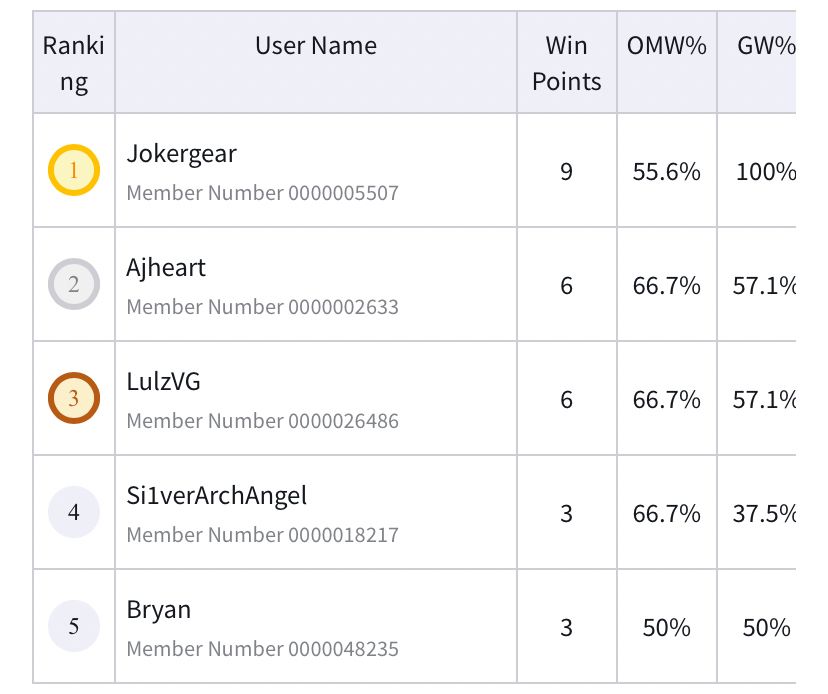This screenshot has height=694, width=828.
Task: Click the bronze rank 3 medal icon
Action: click(73, 399)
